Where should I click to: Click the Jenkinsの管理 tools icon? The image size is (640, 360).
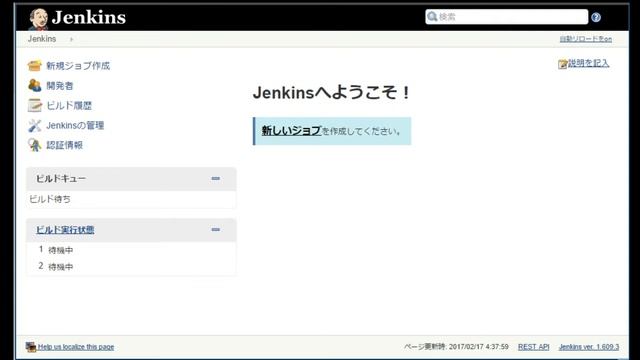(x=35, y=125)
